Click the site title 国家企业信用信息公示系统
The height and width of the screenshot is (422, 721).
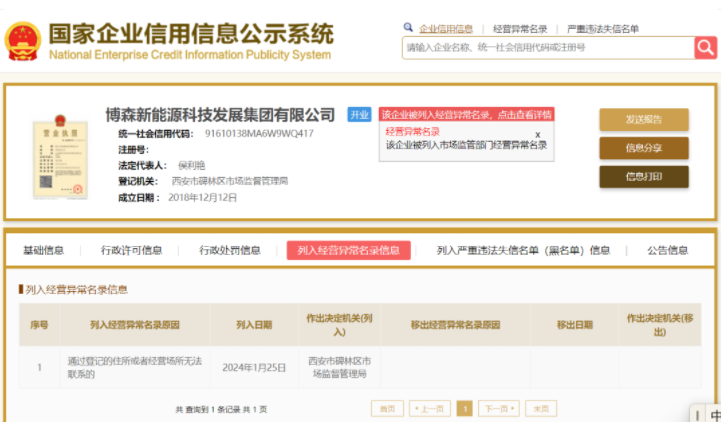point(191,34)
